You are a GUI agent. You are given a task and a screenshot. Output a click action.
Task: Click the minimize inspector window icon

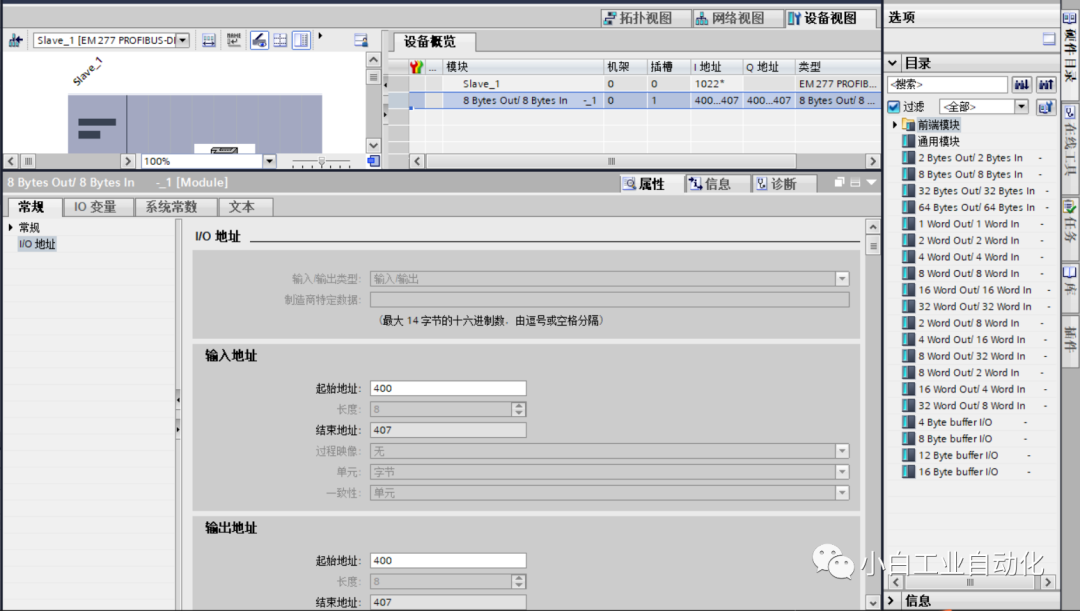click(855, 183)
